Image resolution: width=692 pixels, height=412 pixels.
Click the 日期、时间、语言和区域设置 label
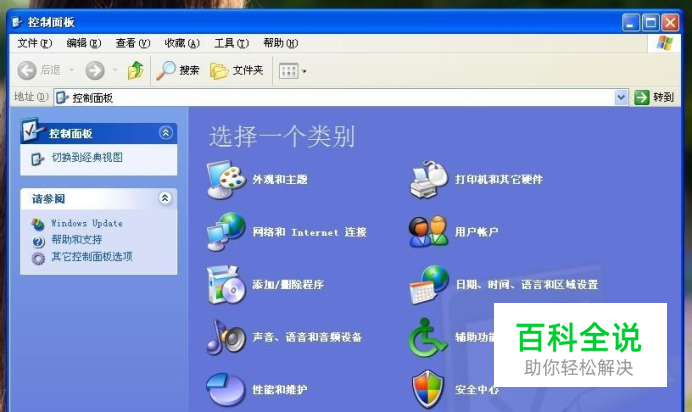527,285
